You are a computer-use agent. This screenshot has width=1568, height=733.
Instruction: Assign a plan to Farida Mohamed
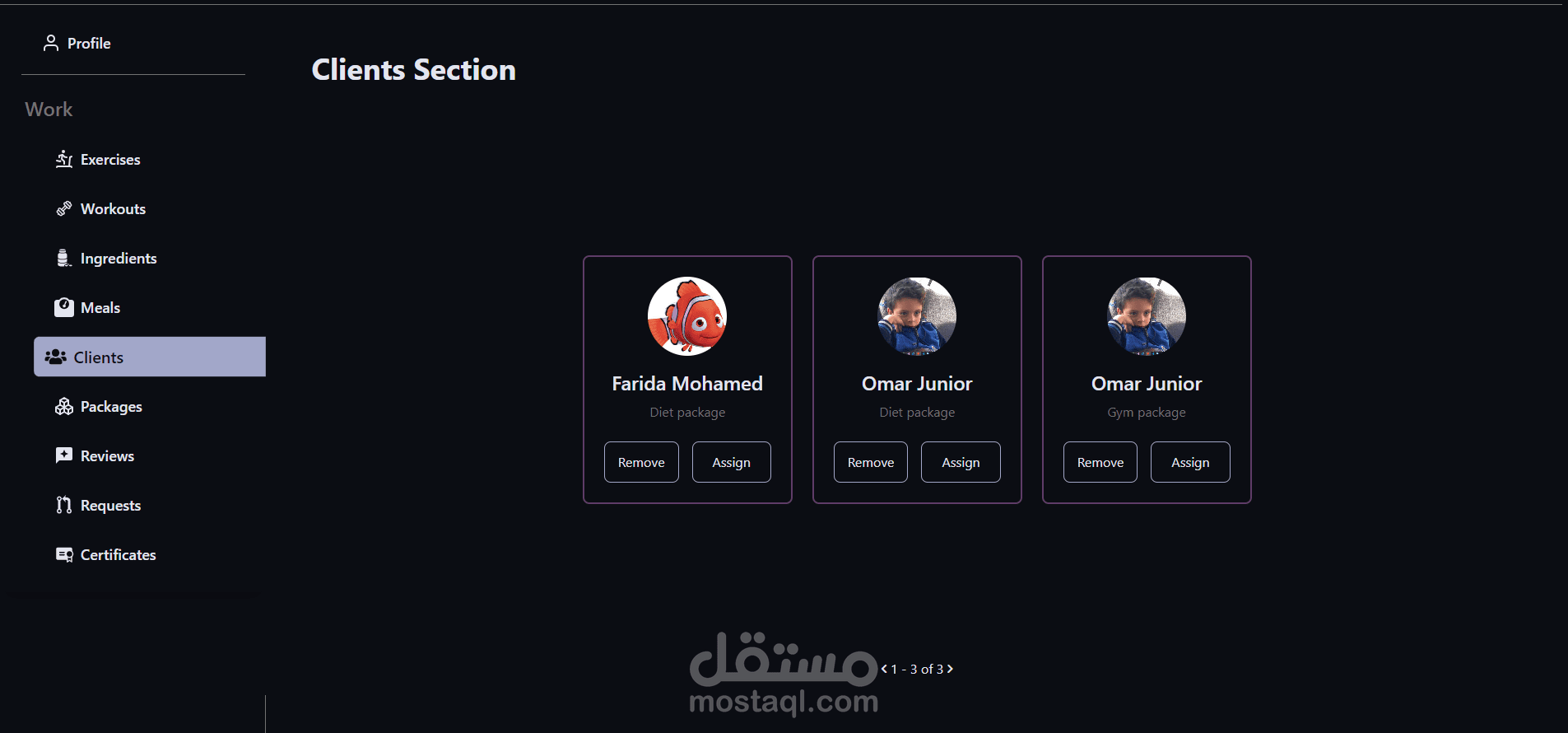point(731,462)
